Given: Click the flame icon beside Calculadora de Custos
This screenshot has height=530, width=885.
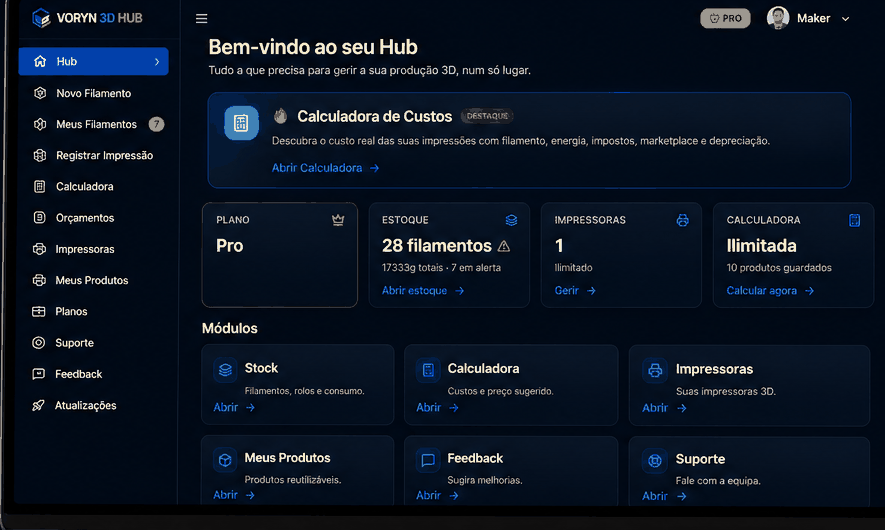Looking at the screenshot, I should (x=281, y=116).
